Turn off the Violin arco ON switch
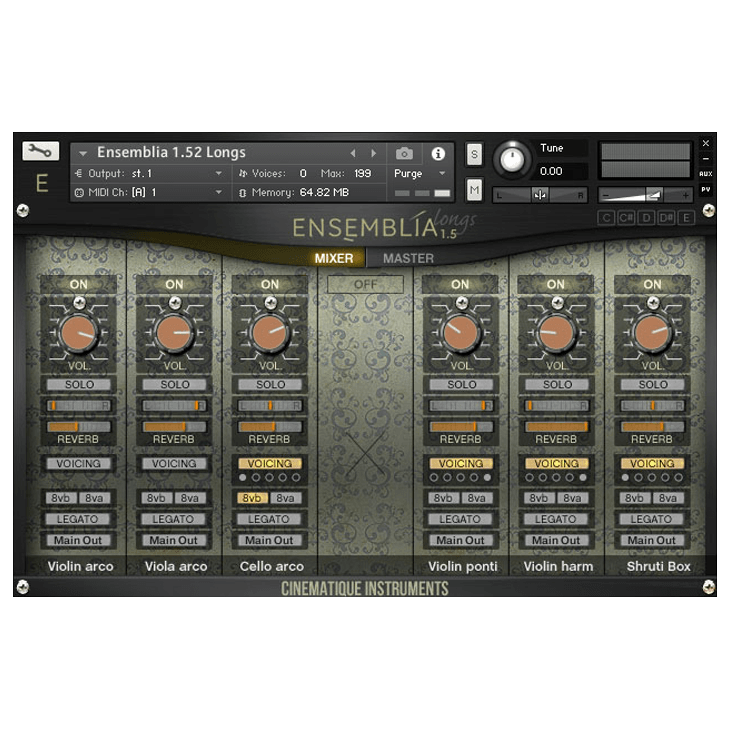 [x=79, y=284]
